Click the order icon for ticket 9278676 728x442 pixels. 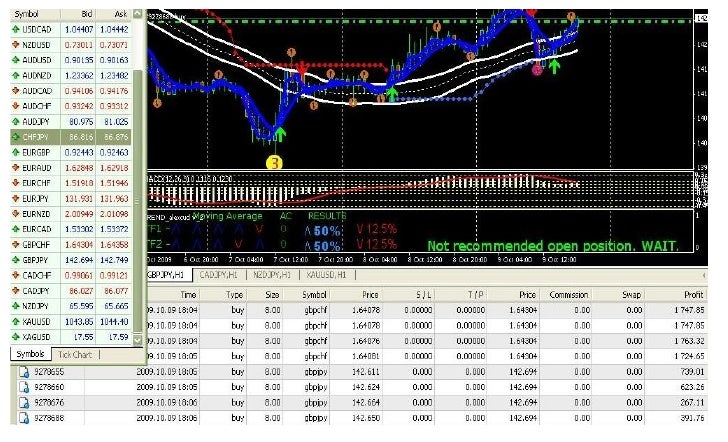point(24,403)
